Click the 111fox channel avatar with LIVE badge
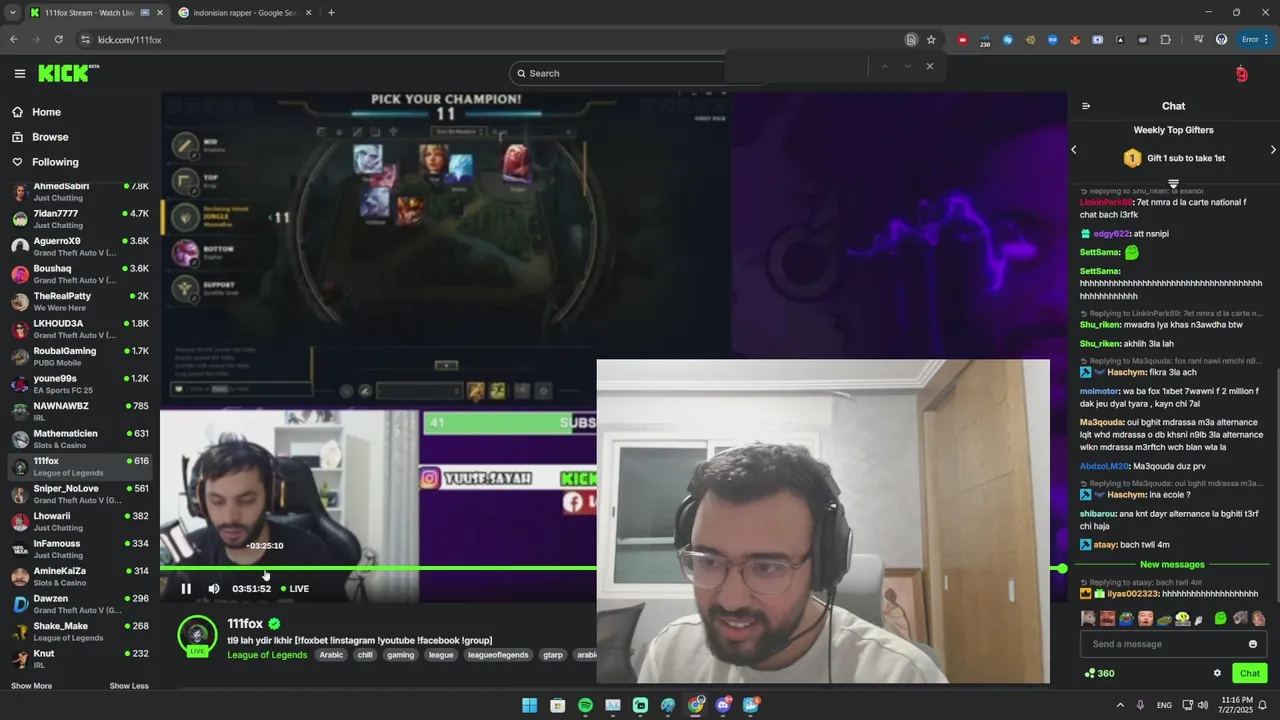The image size is (1280, 720). click(197, 636)
